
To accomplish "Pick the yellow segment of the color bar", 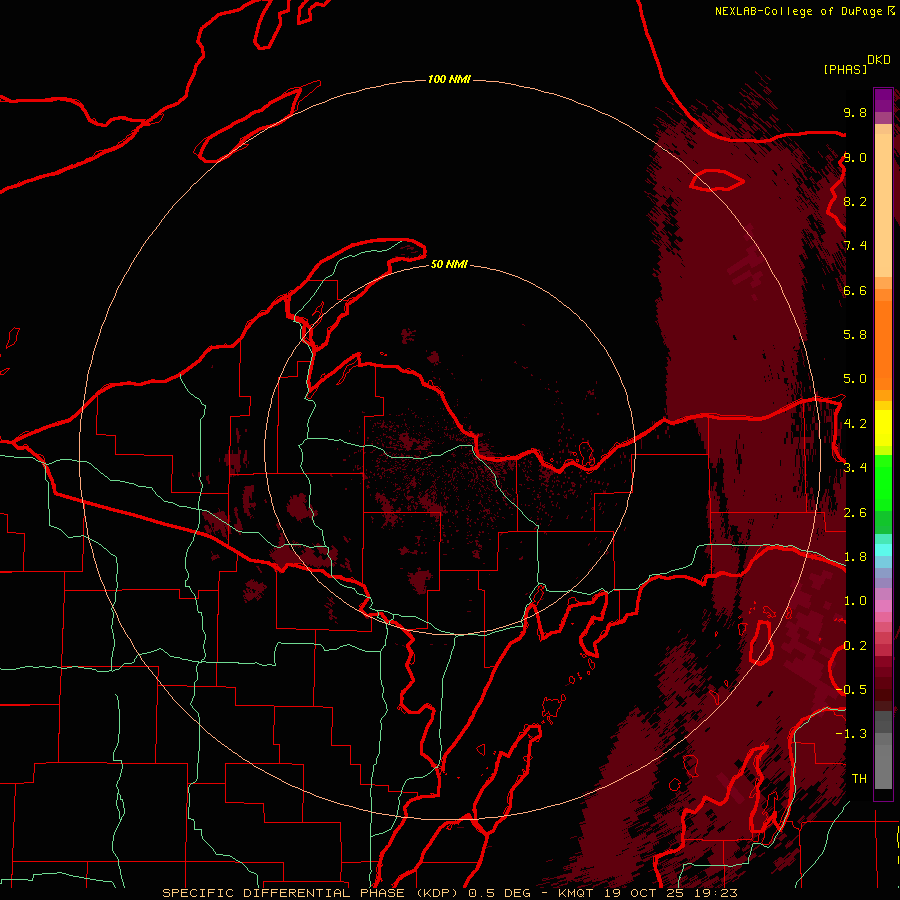I will coord(883,428).
